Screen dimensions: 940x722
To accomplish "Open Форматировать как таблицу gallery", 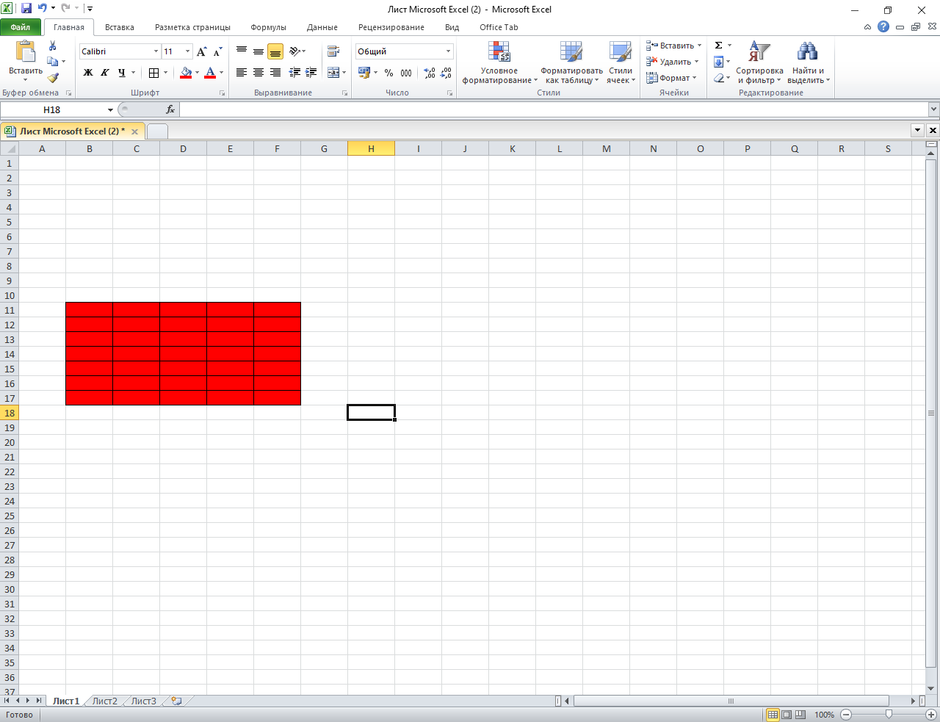I will click(x=571, y=62).
